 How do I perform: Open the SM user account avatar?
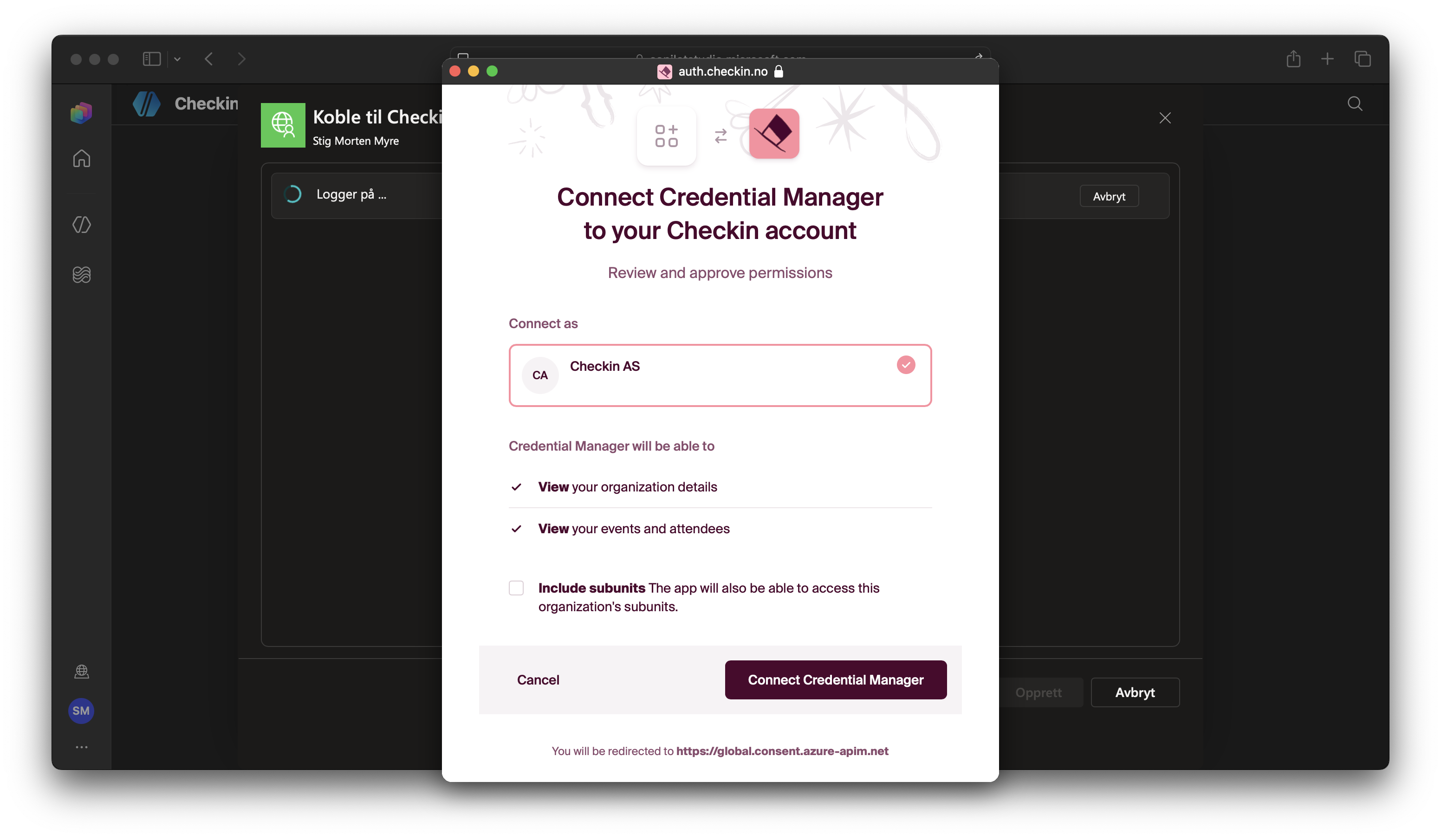coord(81,711)
